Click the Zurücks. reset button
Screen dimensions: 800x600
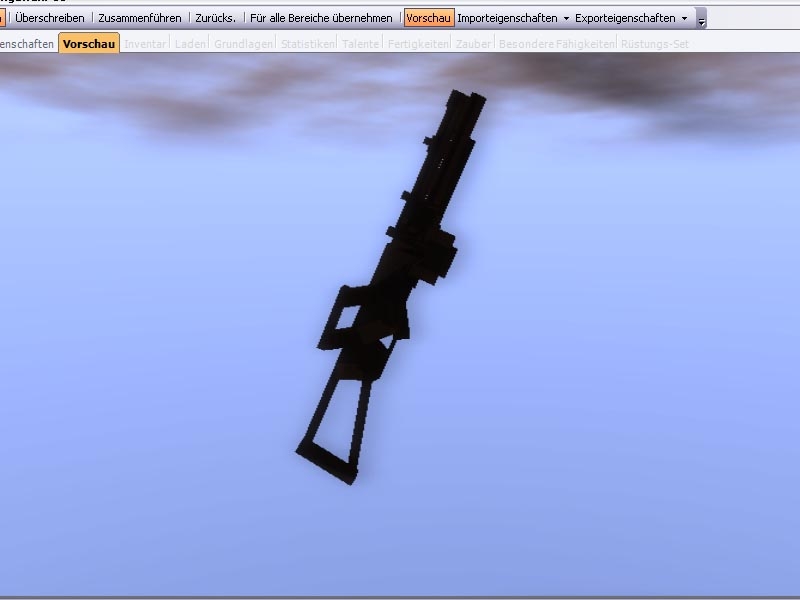pyautogui.click(x=215, y=18)
